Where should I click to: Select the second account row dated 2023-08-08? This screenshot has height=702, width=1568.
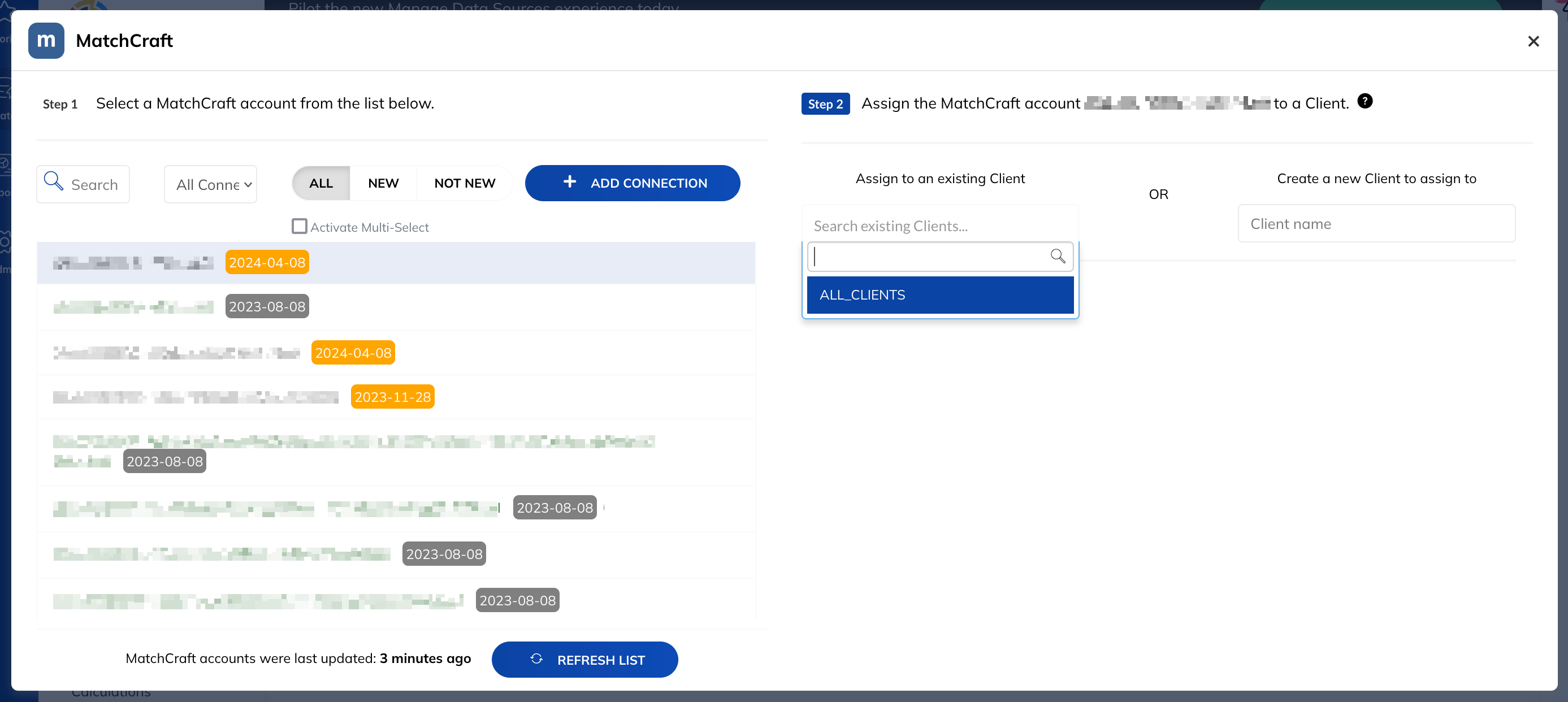(x=396, y=307)
